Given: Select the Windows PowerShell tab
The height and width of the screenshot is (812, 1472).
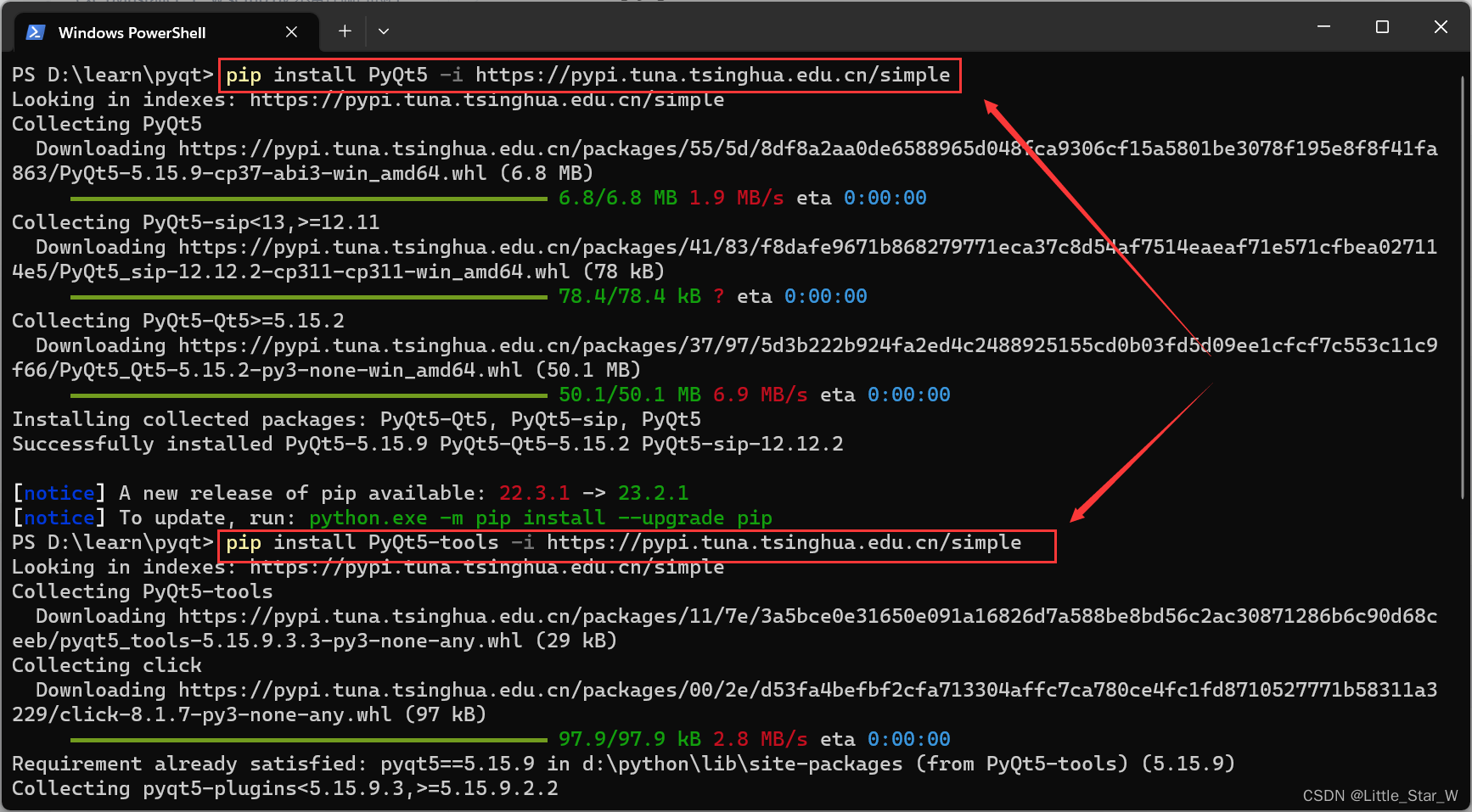Looking at the screenshot, I should (x=132, y=31).
